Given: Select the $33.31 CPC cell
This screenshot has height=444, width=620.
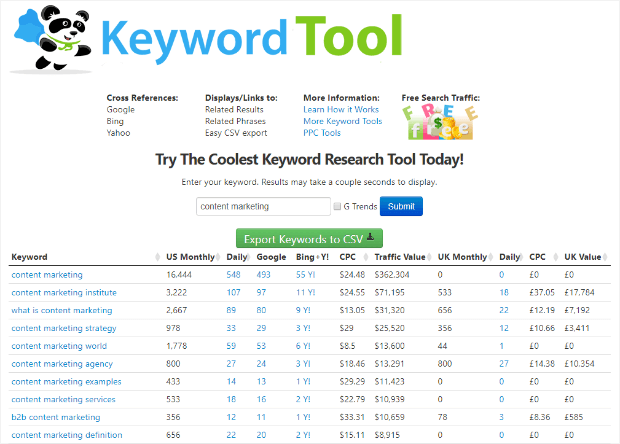Looking at the screenshot, I should [352, 417].
